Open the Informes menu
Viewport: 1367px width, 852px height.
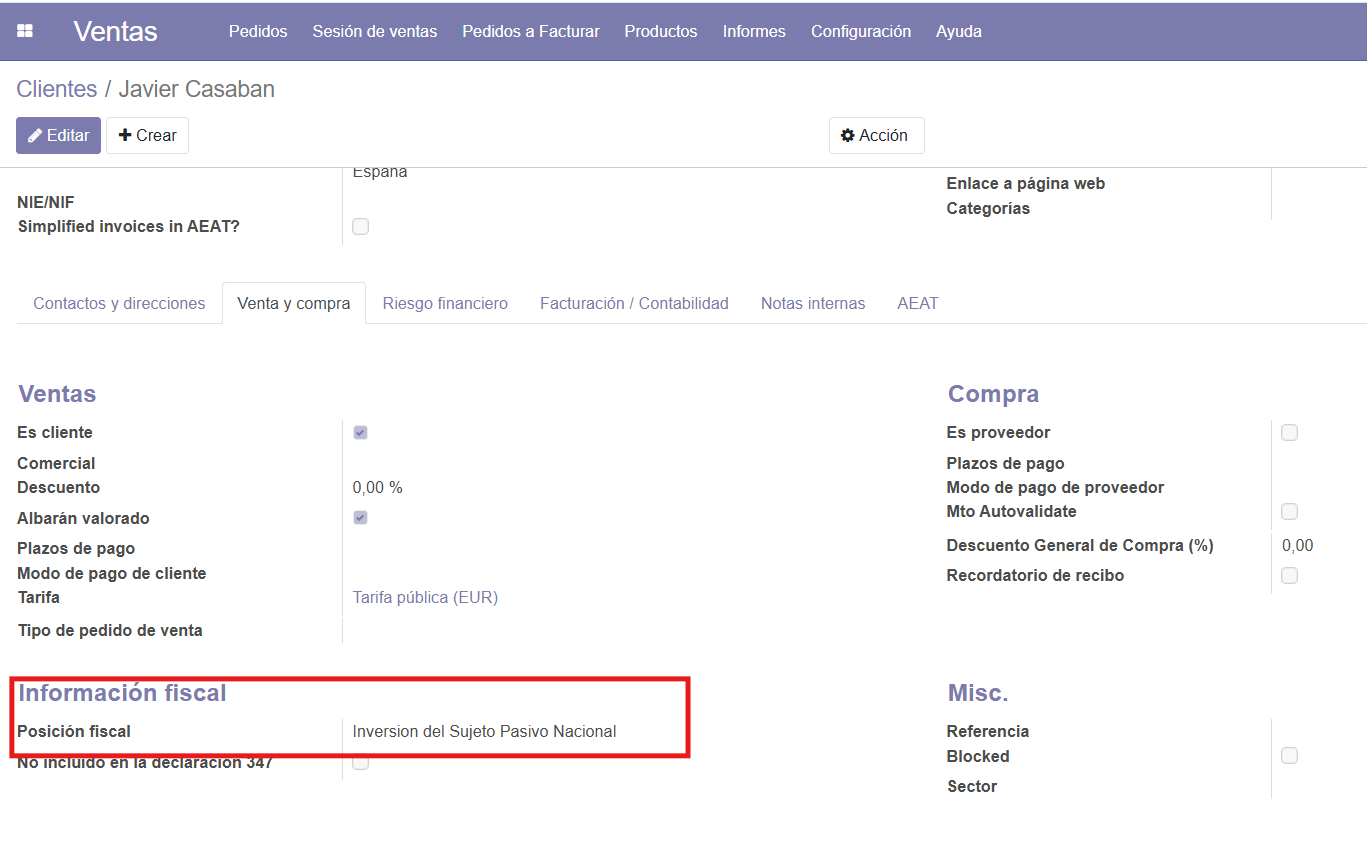point(754,31)
